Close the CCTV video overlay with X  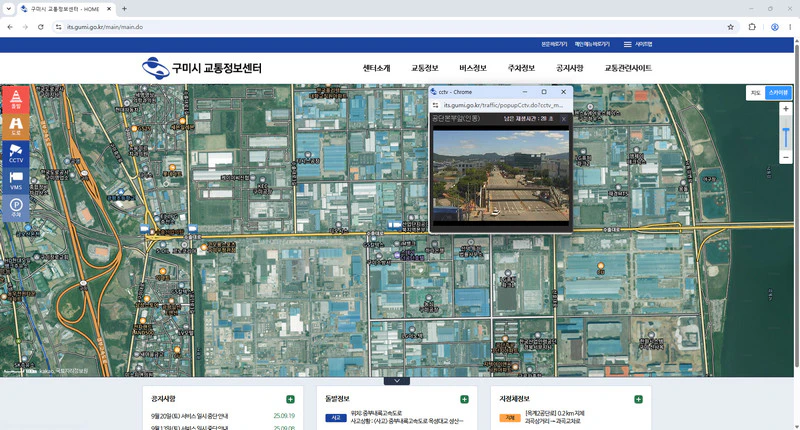tap(564, 119)
